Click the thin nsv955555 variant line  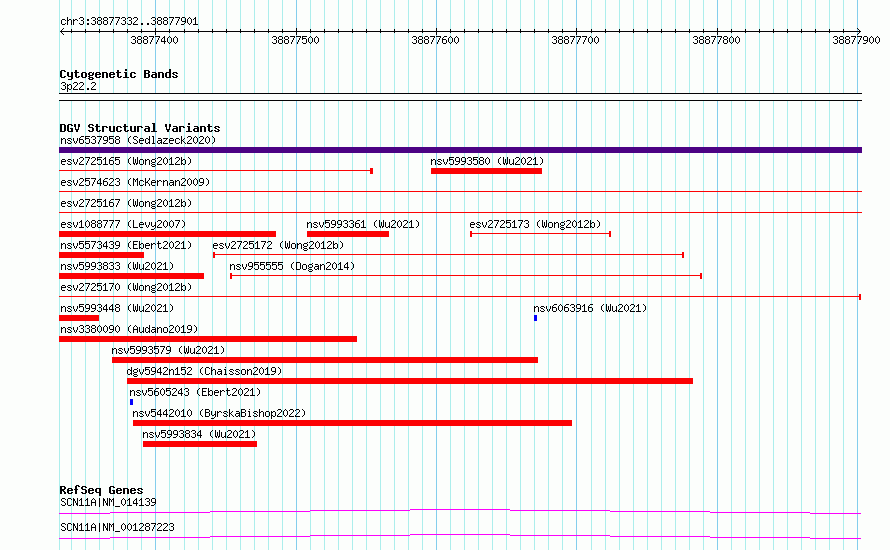tap(466, 276)
